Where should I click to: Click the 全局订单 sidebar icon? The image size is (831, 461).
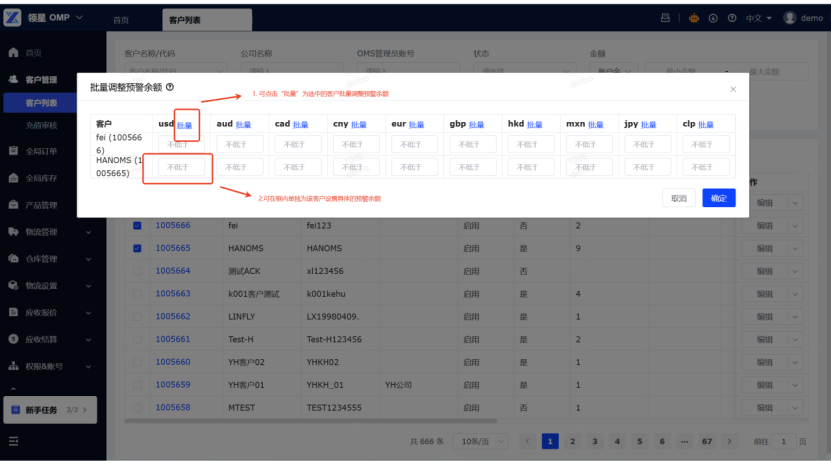click(13, 152)
